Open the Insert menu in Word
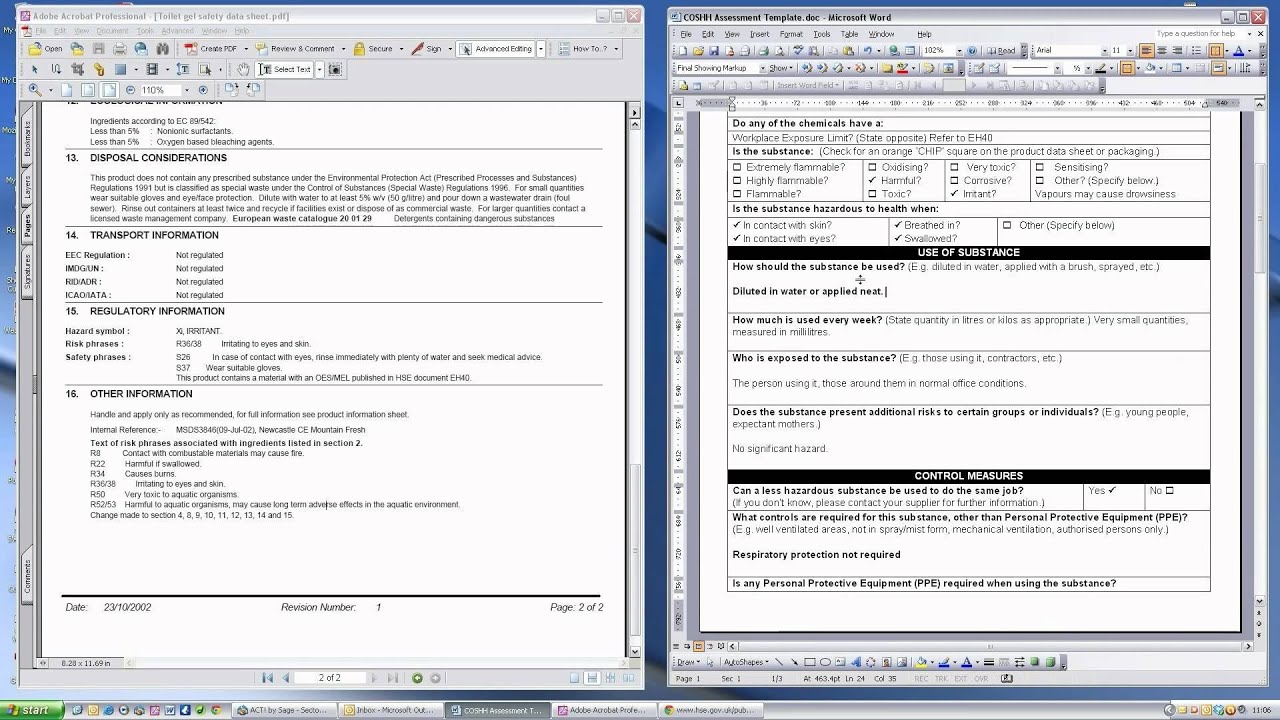The height and width of the screenshot is (720, 1280). [x=759, y=34]
